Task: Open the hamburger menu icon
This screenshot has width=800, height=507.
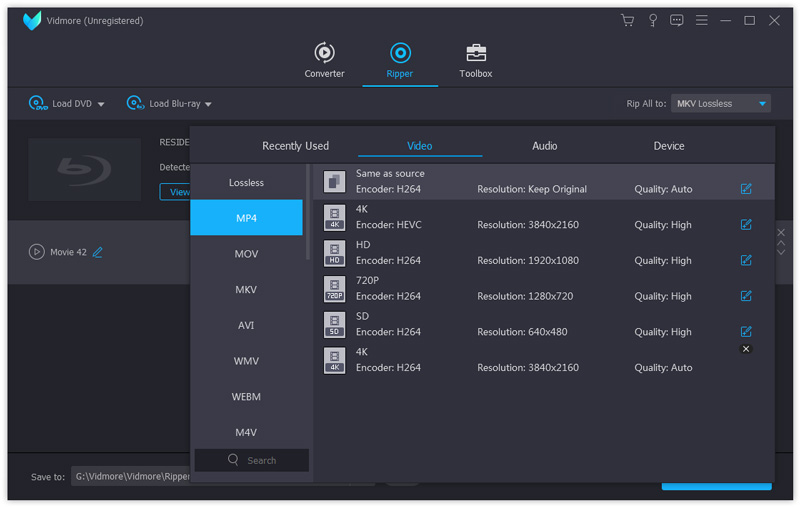Action: pyautogui.click(x=702, y=20)
